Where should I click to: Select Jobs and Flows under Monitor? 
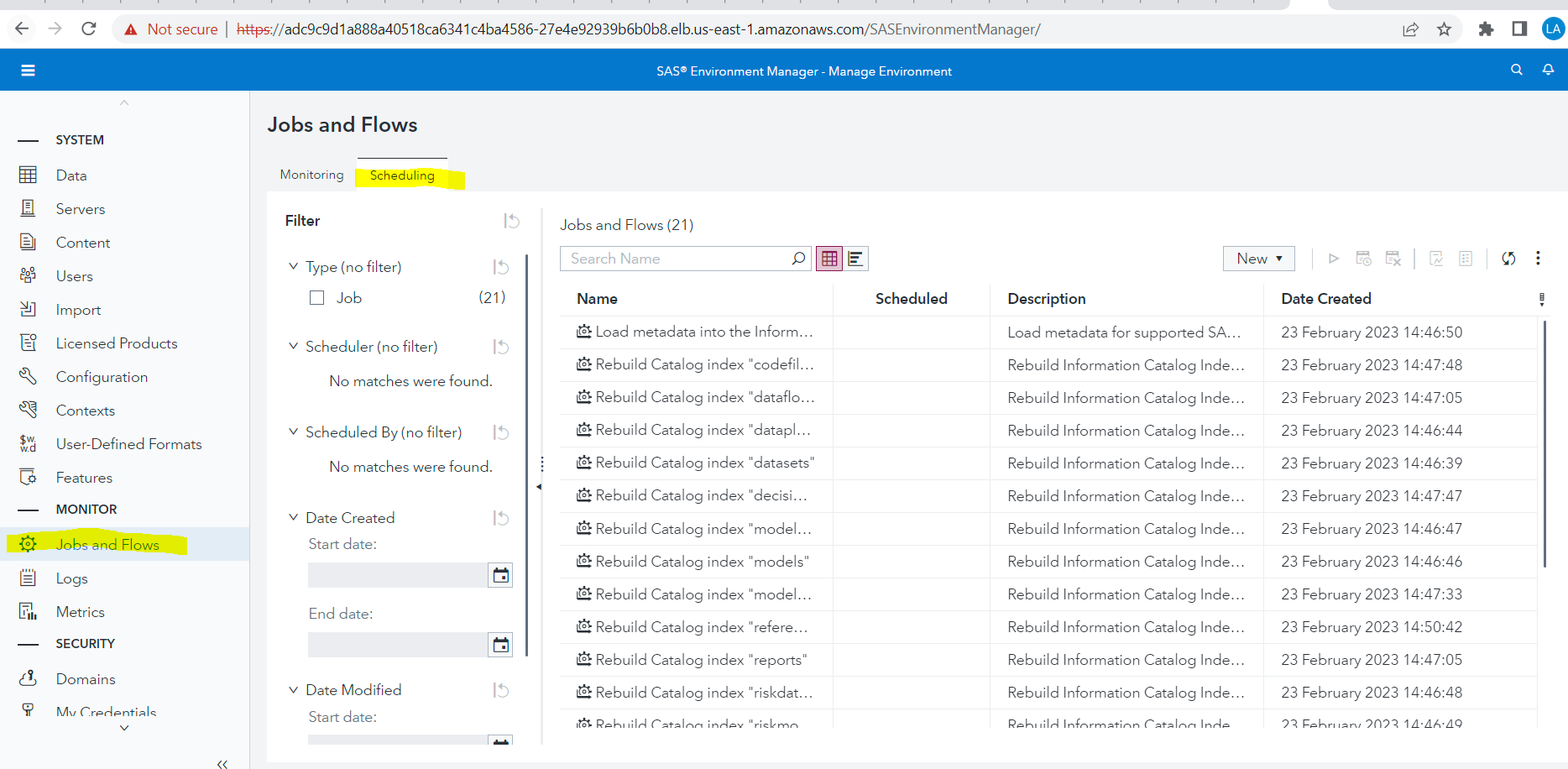click(107, 544)
